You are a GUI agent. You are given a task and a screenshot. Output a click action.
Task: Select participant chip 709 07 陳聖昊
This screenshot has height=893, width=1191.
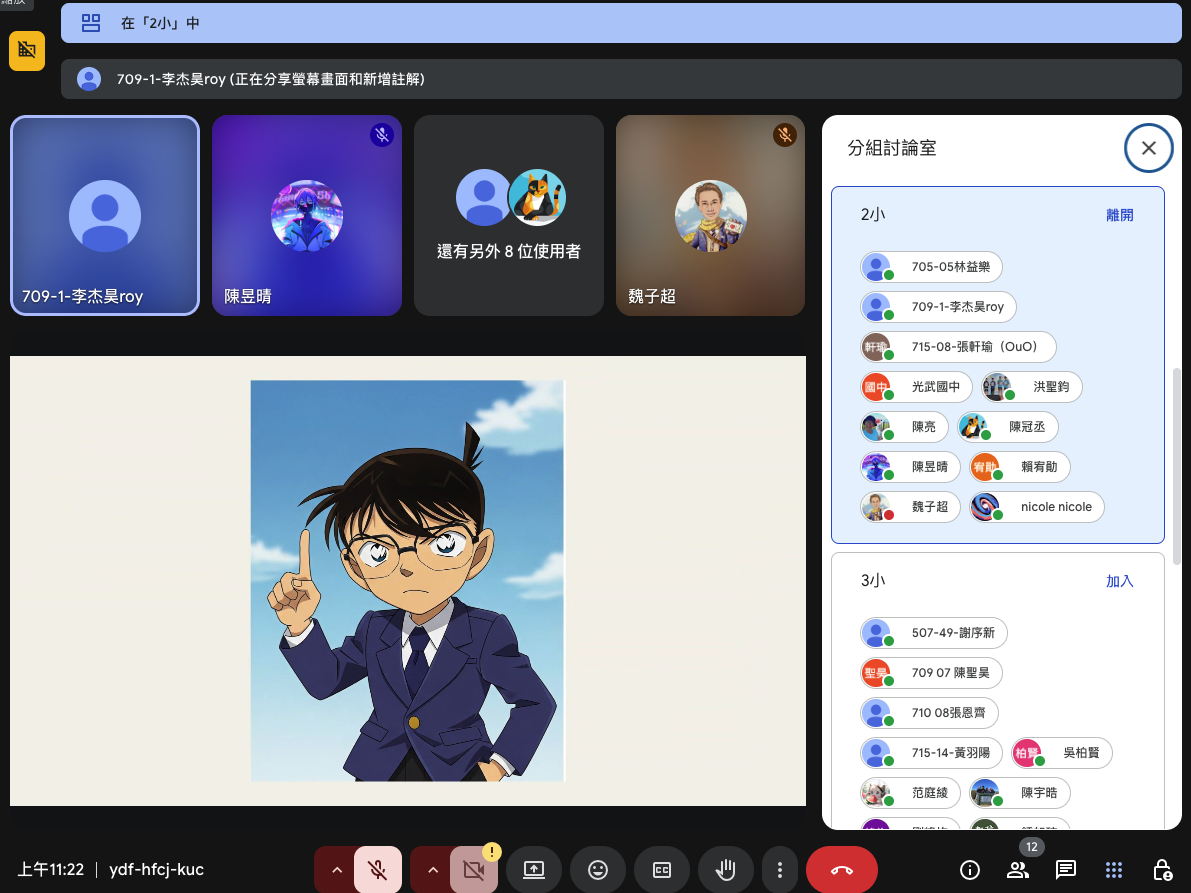click(931, 673)
